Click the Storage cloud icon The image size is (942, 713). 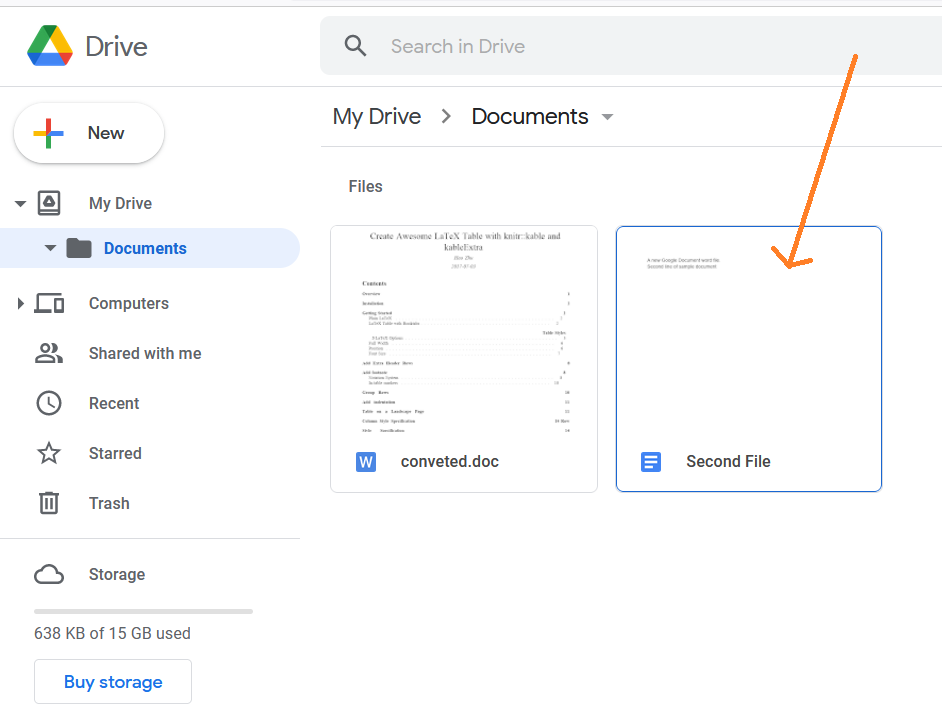[x=49, y=574]
